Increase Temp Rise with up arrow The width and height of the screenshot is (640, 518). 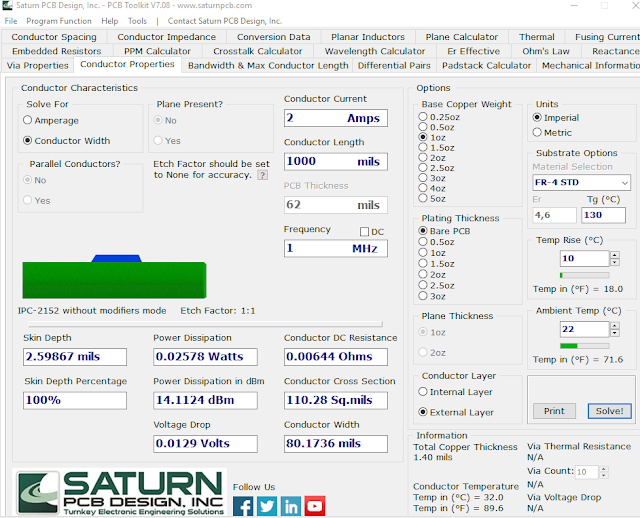point(614,255)
